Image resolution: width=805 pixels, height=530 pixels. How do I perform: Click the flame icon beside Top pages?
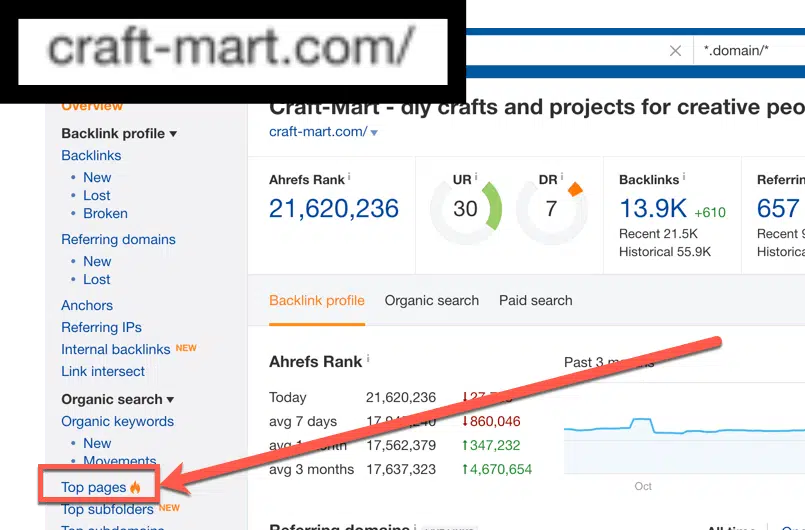[x=135, y=487]
